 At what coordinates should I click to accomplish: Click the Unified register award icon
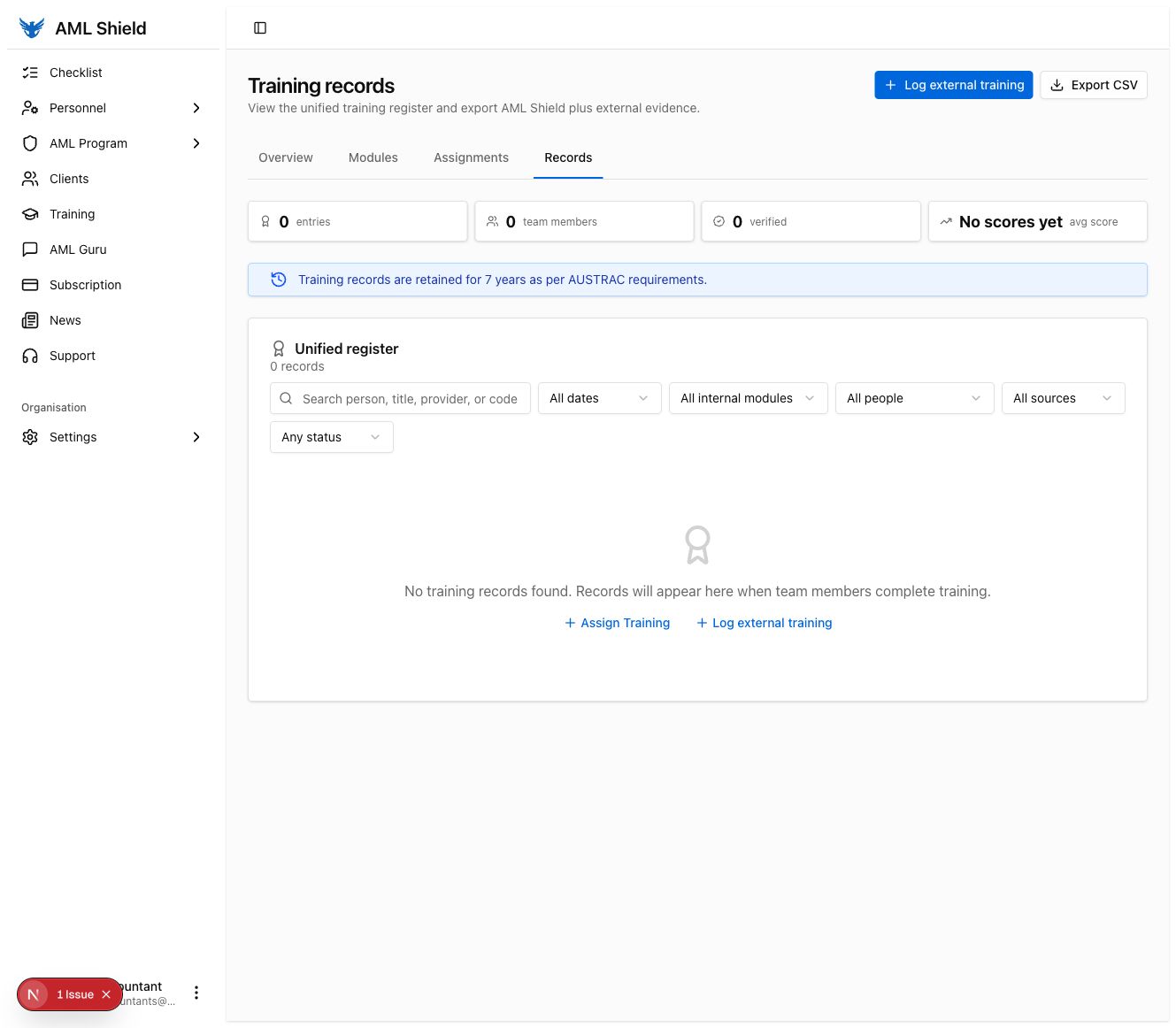click(279, 349)
